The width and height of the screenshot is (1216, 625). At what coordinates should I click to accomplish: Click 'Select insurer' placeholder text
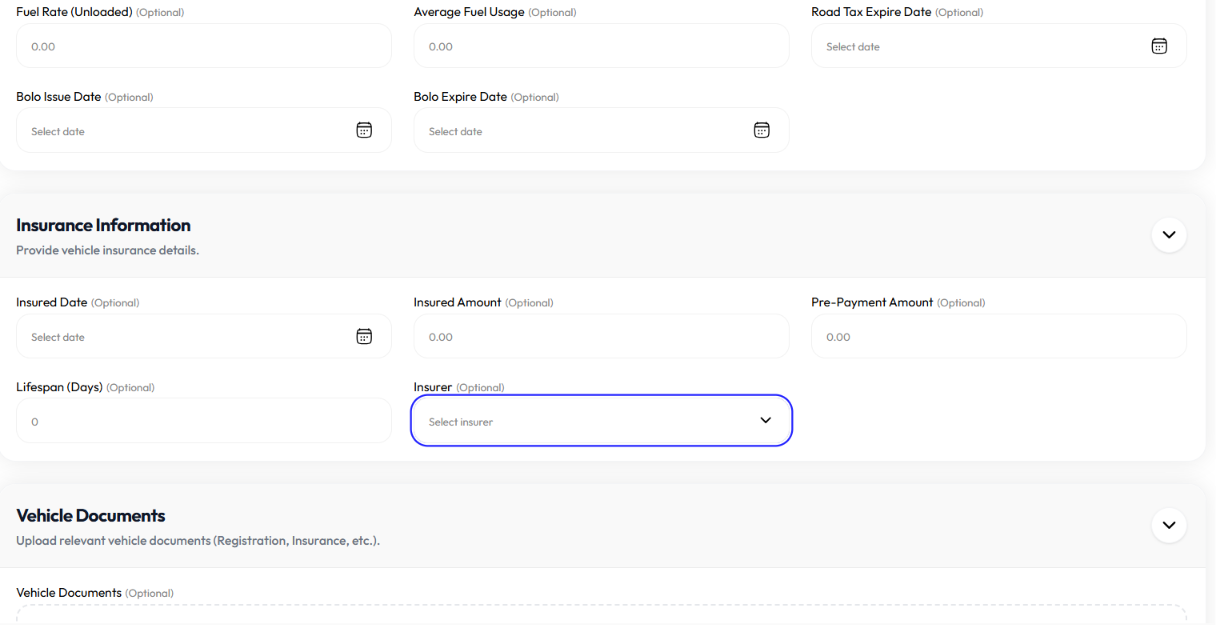[461, 422]
